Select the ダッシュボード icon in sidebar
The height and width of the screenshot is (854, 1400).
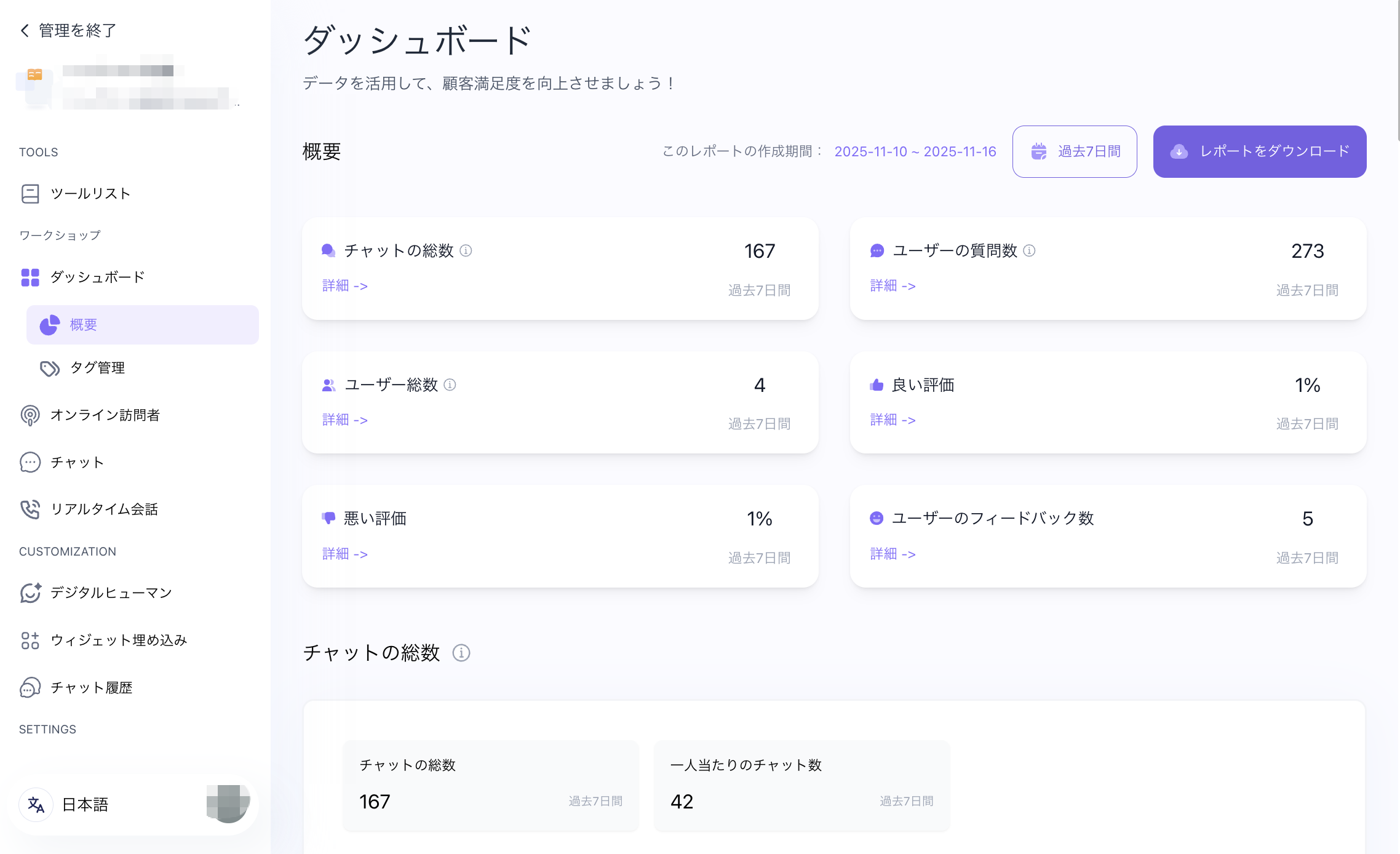29,277
